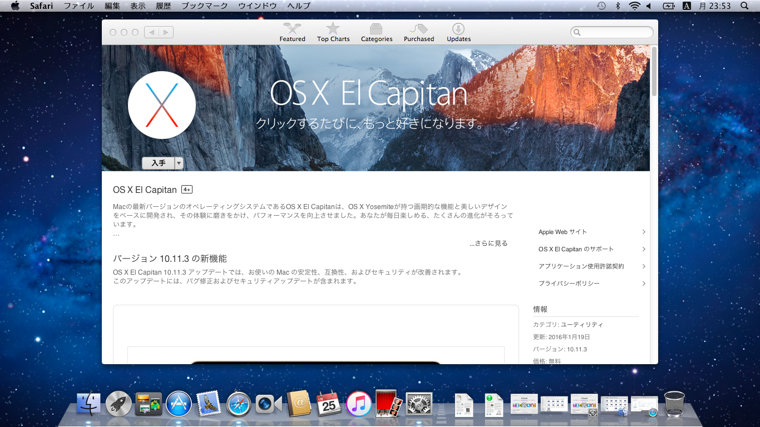Click the カテゴリ: ユーティリティ info line
Screen dimensions: 760x427
click(x=568, y=325)
